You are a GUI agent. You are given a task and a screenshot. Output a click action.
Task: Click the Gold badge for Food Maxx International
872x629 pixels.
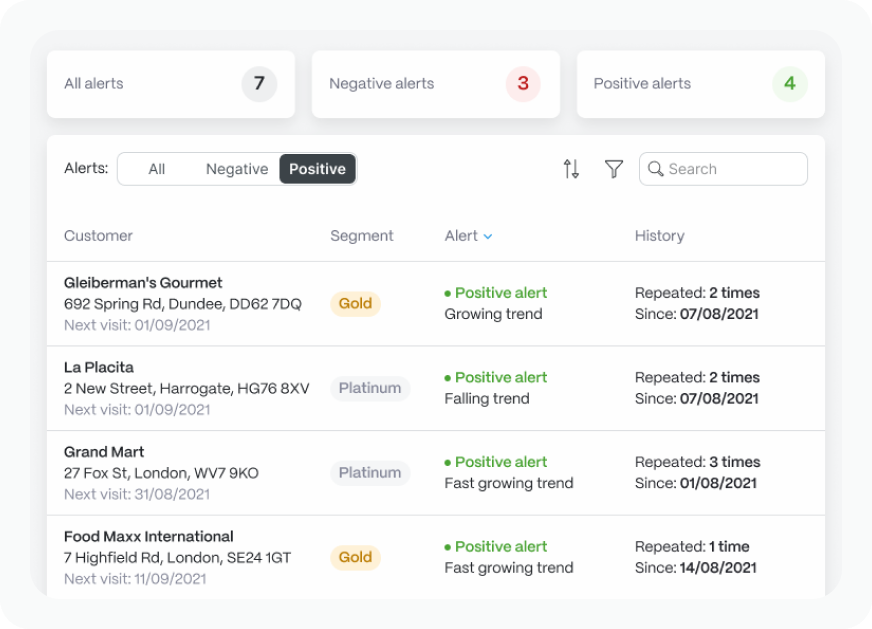tap(355, 557)
